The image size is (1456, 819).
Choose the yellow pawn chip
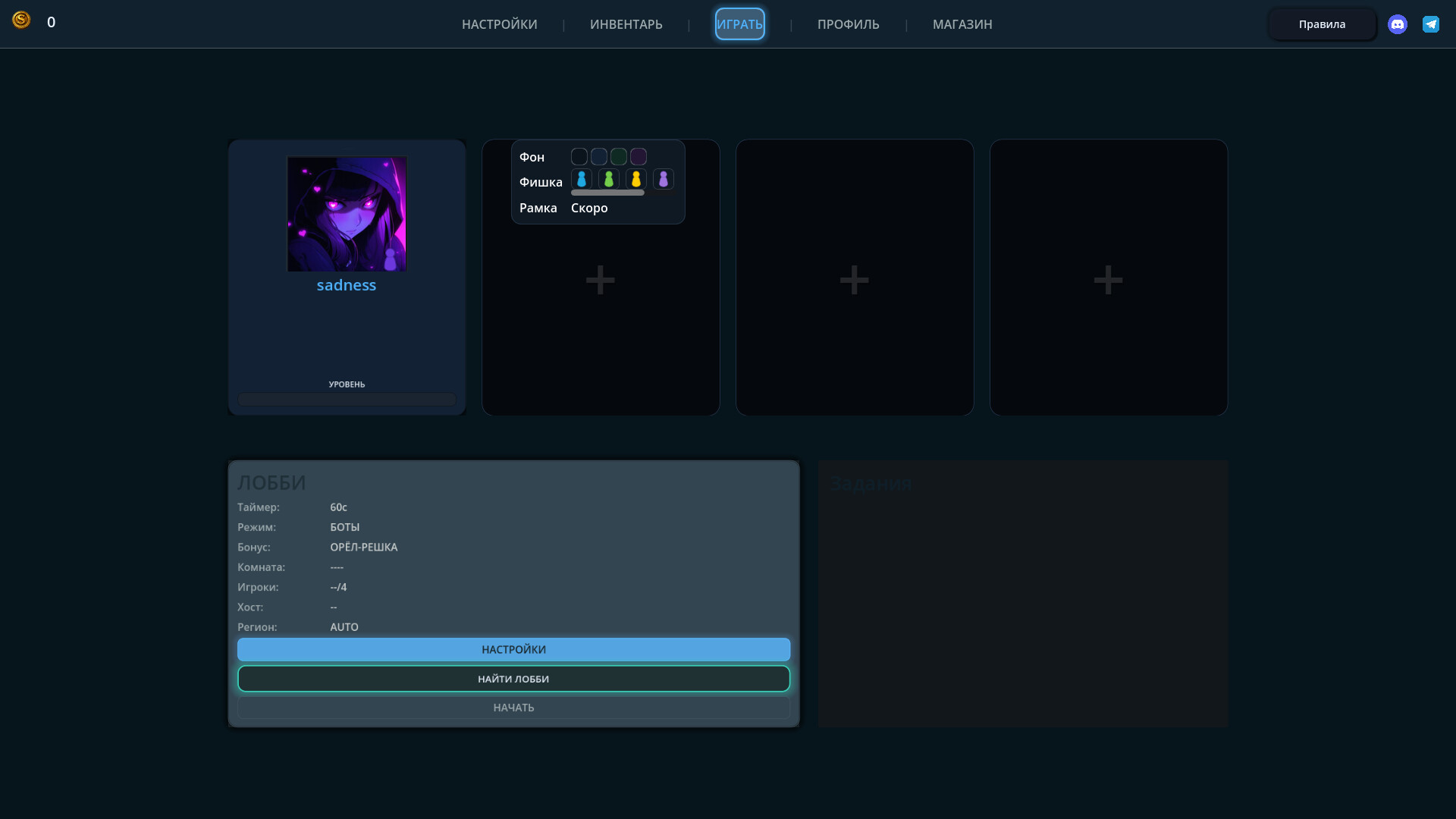coord(636,180)
